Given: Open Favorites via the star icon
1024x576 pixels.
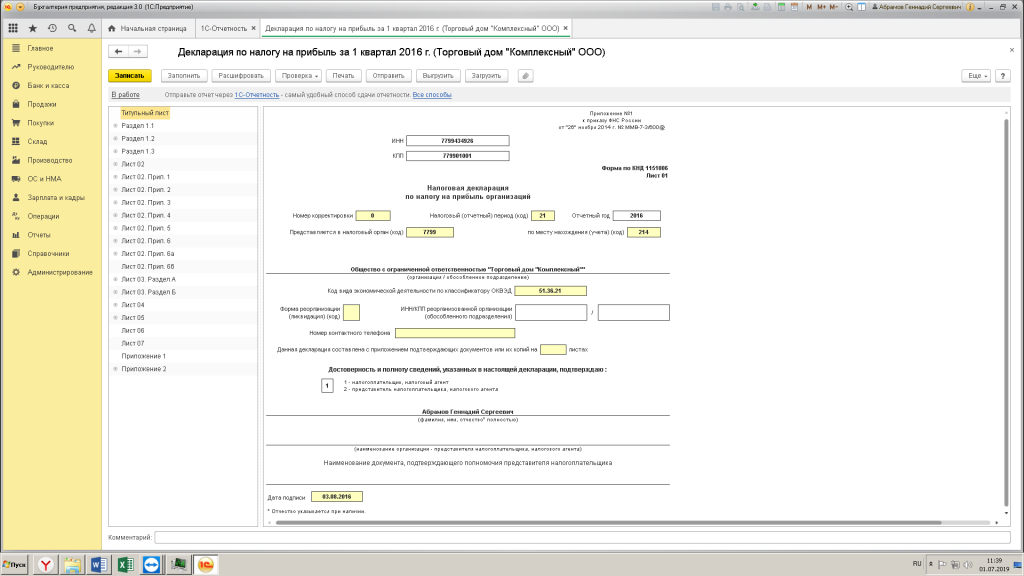Looking at the screenshot, I should click(x=32, y=28).
